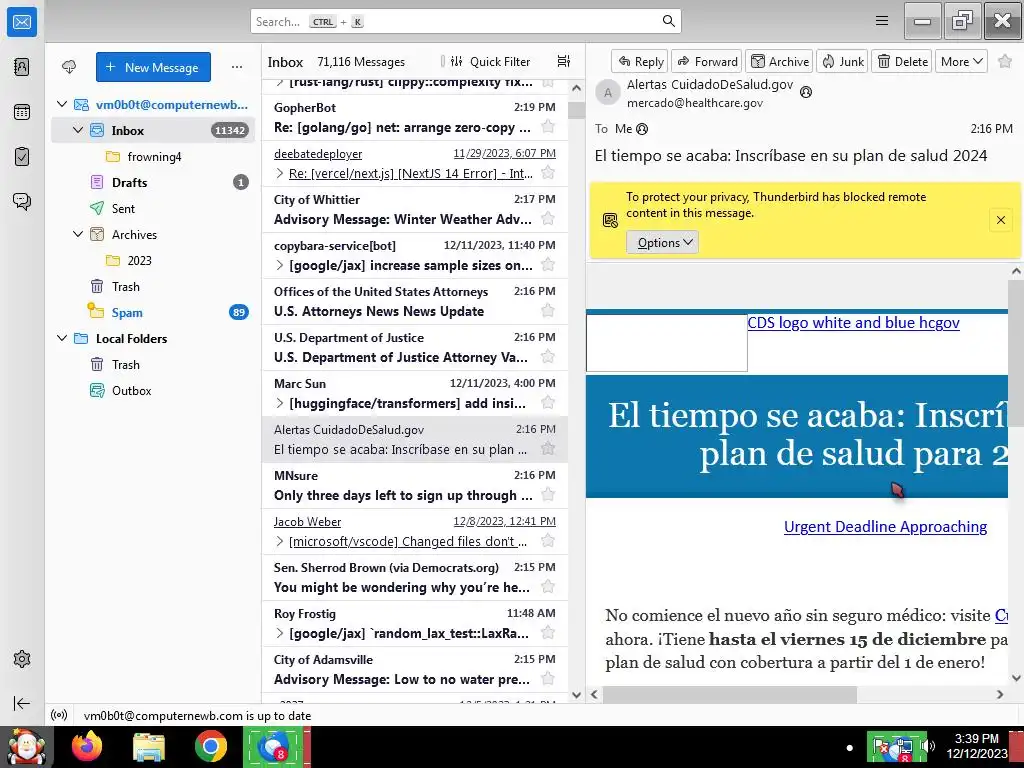
Task: Click the search magnifier icon
Action: coord(668,21)
